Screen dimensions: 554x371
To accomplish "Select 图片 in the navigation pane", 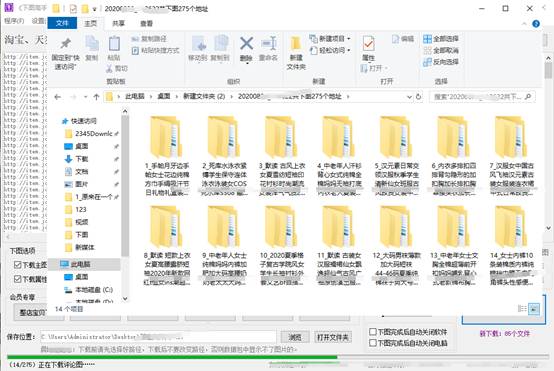I will (76, 184).
